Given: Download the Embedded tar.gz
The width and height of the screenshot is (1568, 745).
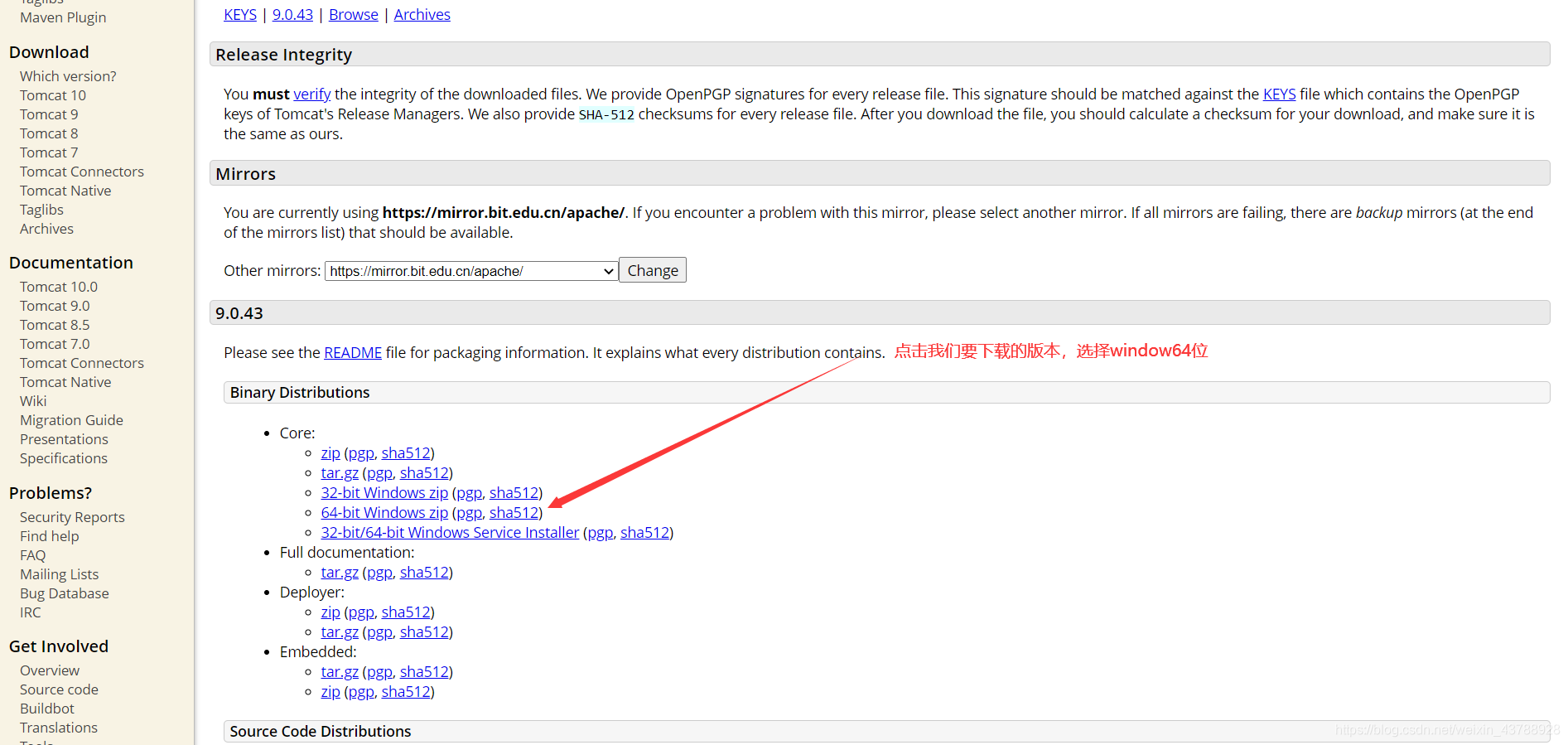Looking at the screenshot, I should point(340,672).
